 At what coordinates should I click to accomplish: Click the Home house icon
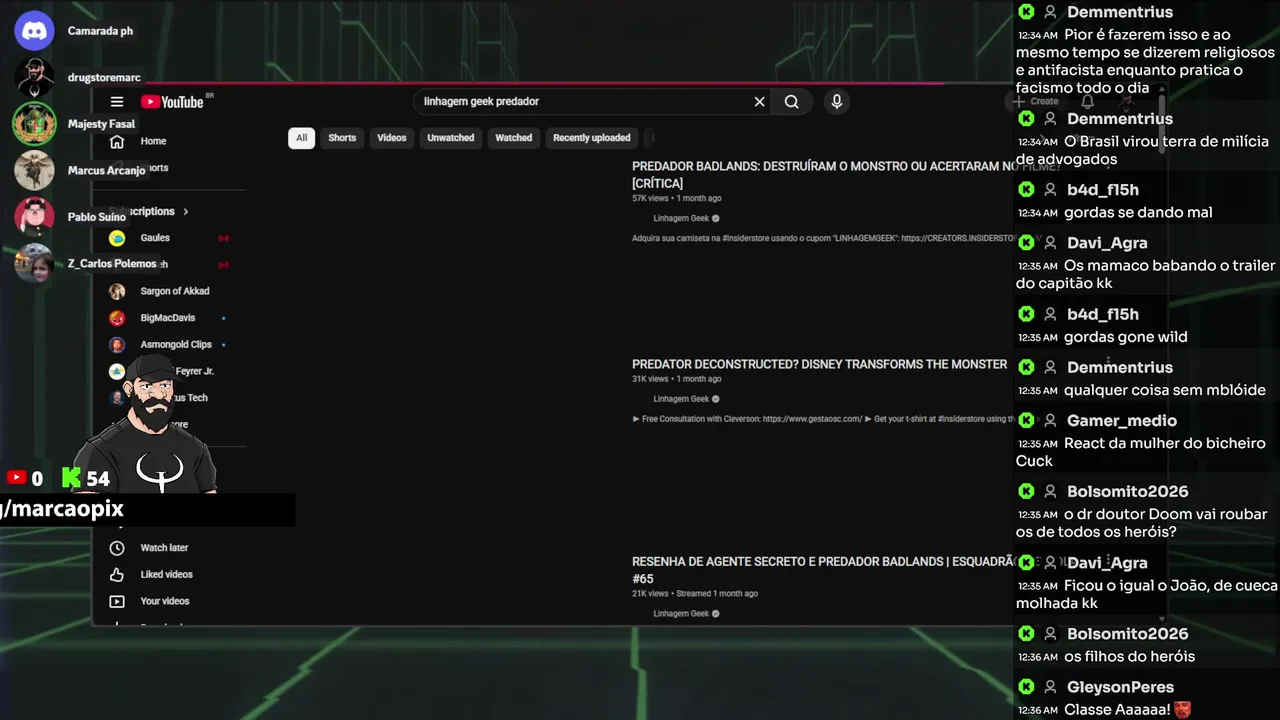117,141
